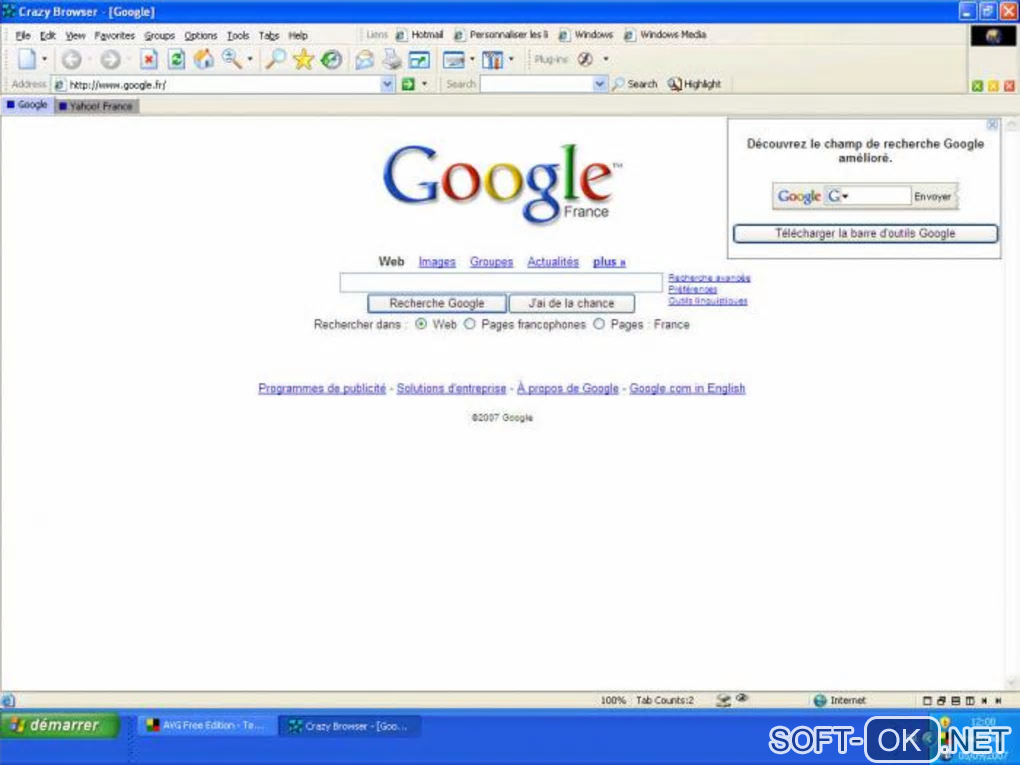Click the Zoom magnifier icon

click(232, 59)
